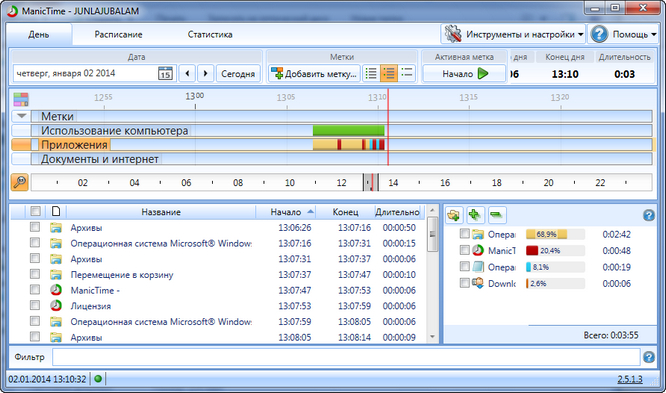
Task: Collapse the Метки timeline with triangle
Action: tap(22, 116)
